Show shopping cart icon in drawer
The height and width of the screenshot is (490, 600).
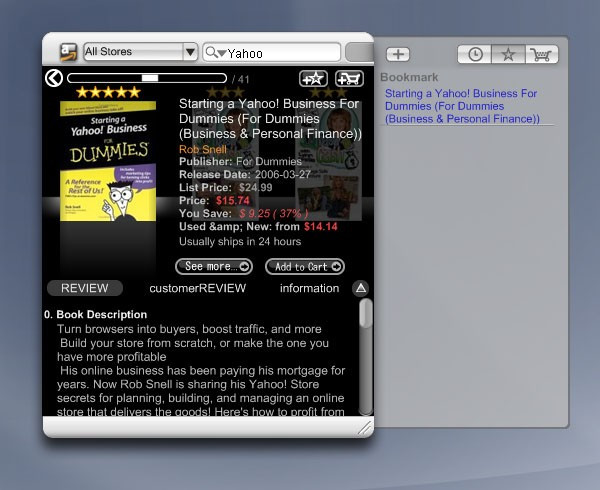(541, 54)
